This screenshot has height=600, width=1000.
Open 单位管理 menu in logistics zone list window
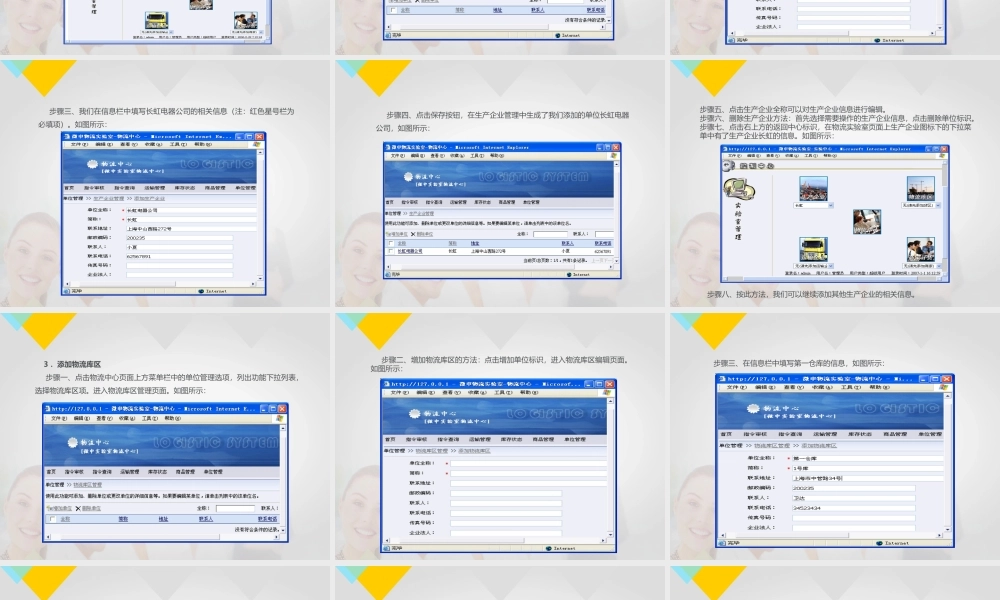click(x=214, y=471)
